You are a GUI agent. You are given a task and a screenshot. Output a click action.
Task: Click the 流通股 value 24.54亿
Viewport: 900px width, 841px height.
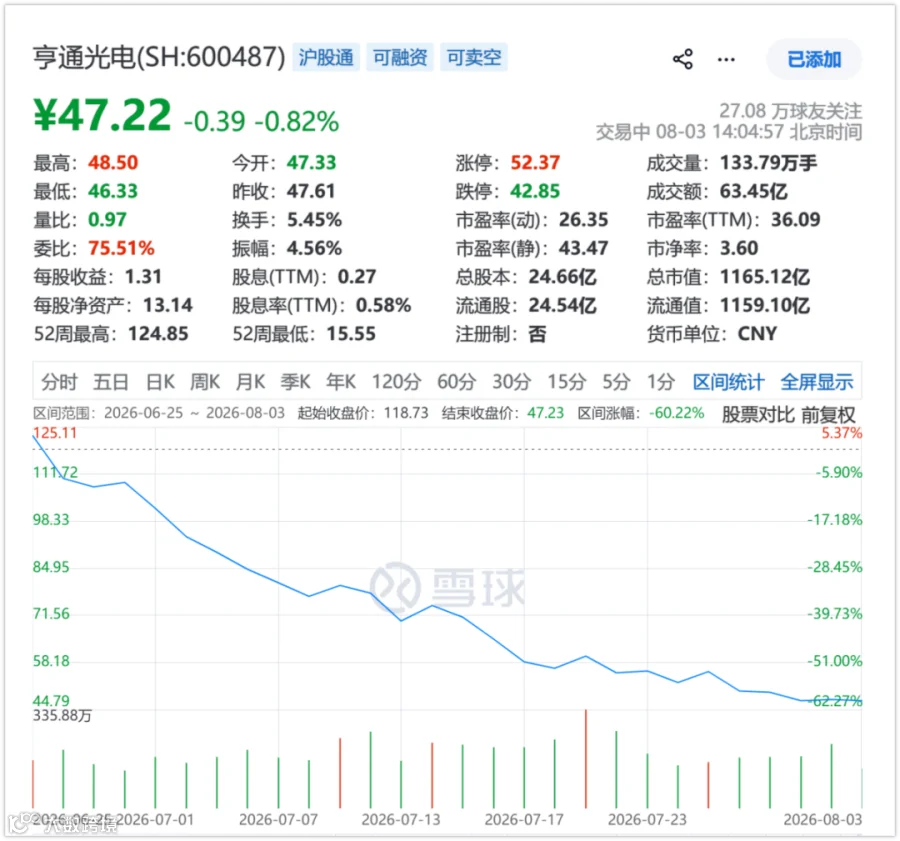click(562, 305)
